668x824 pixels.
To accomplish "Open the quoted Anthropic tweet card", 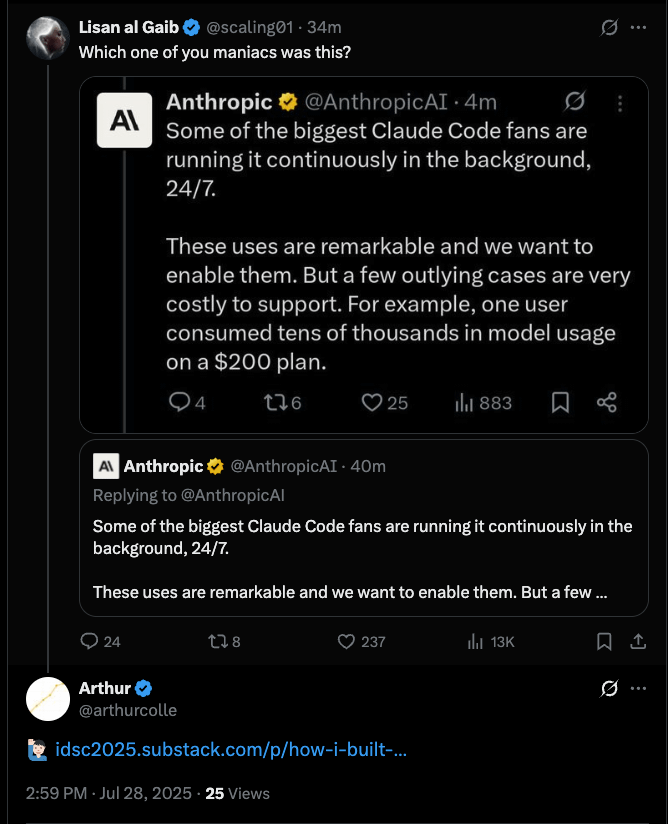I will pos(364,528).
